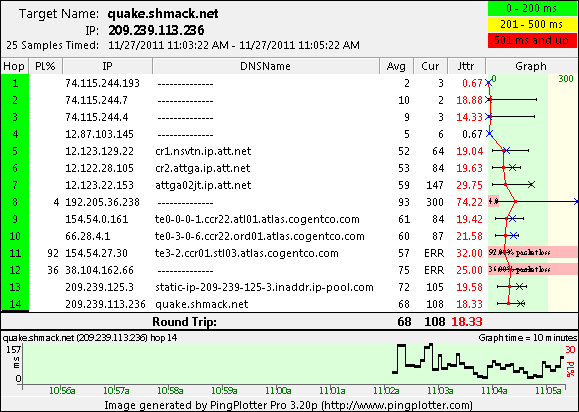
Task: Click quake.shmack.net in hop 14 row
Action: [x=202, y=304]
